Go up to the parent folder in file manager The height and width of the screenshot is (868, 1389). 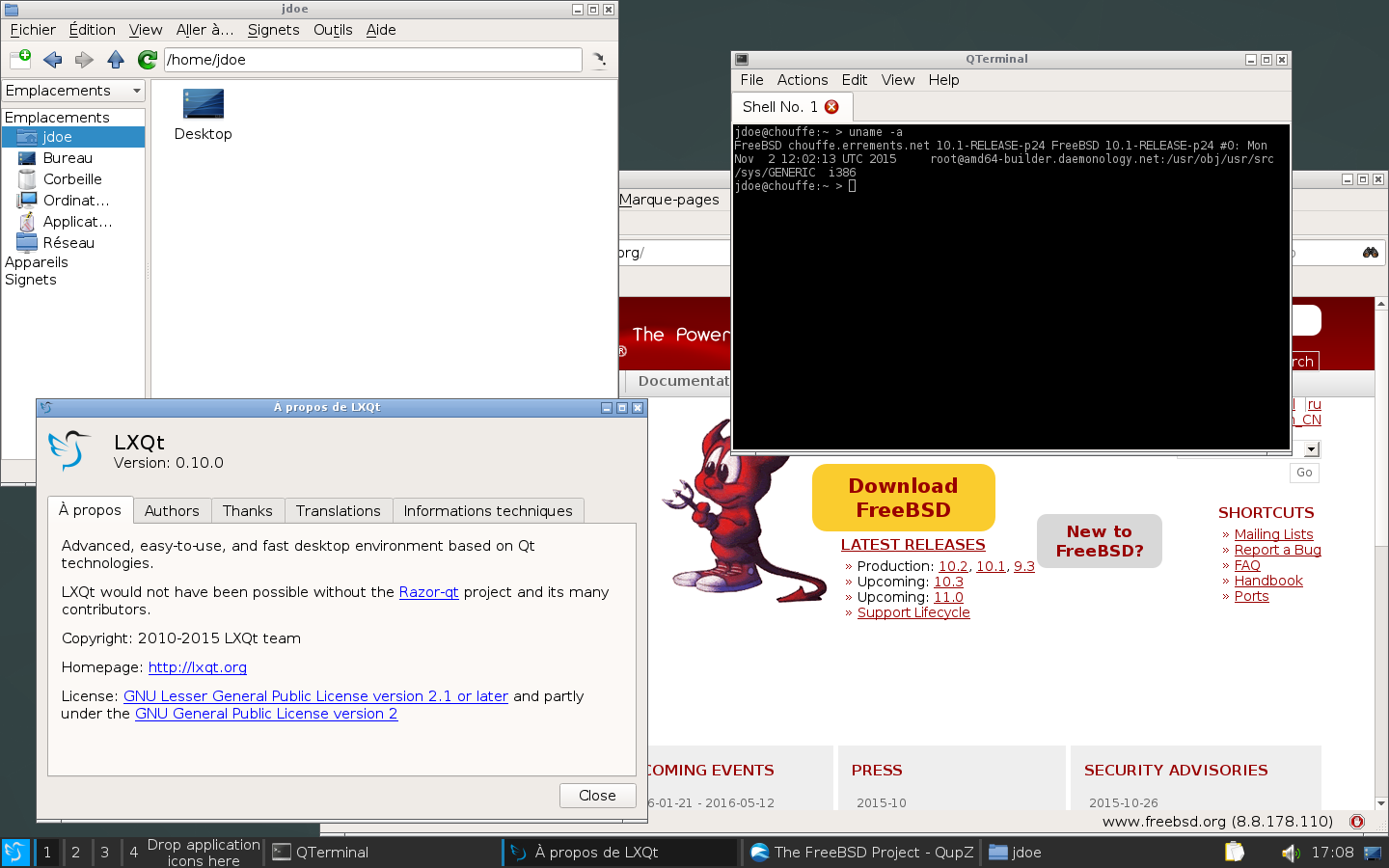click(116, 60)
